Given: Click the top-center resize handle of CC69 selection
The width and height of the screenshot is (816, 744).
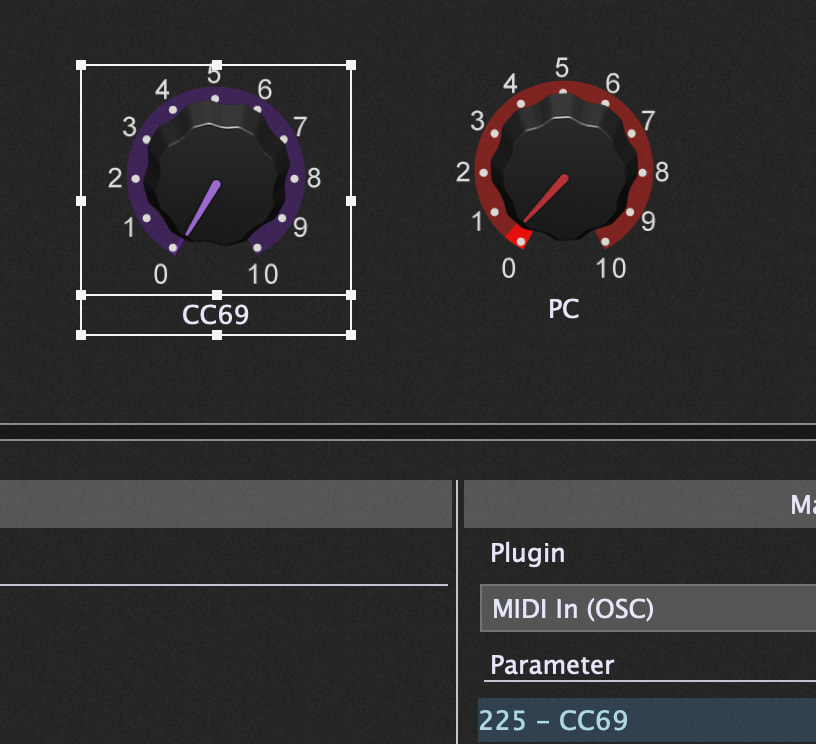Looking at the screenshot, I should [216, 65].
